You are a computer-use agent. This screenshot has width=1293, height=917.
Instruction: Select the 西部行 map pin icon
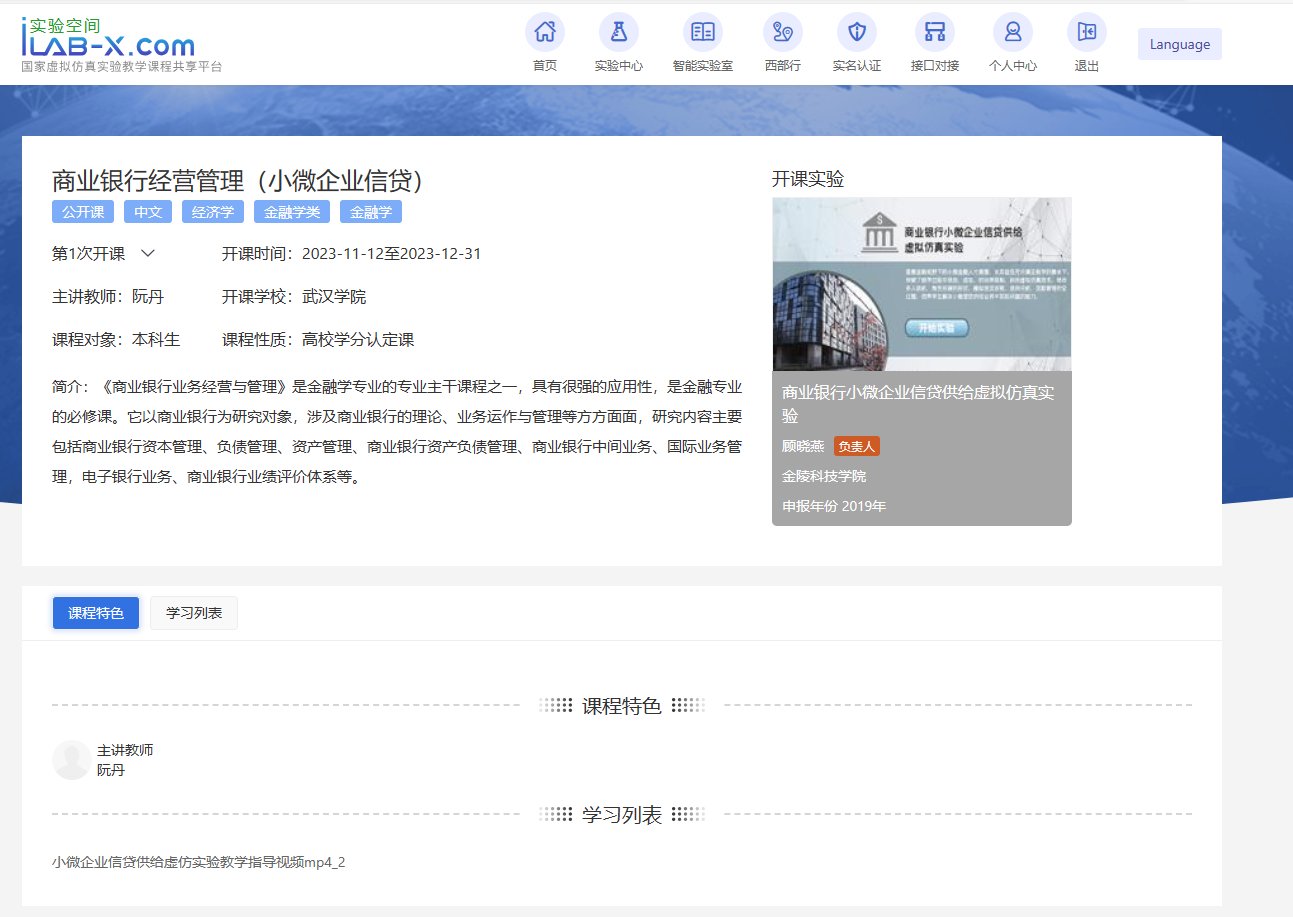click(x=782, y=32)
